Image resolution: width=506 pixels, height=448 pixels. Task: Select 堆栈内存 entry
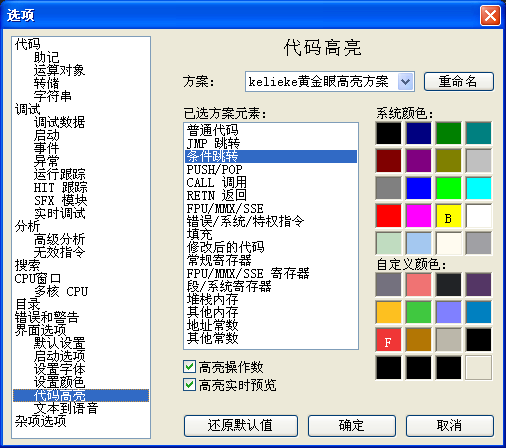271,299
